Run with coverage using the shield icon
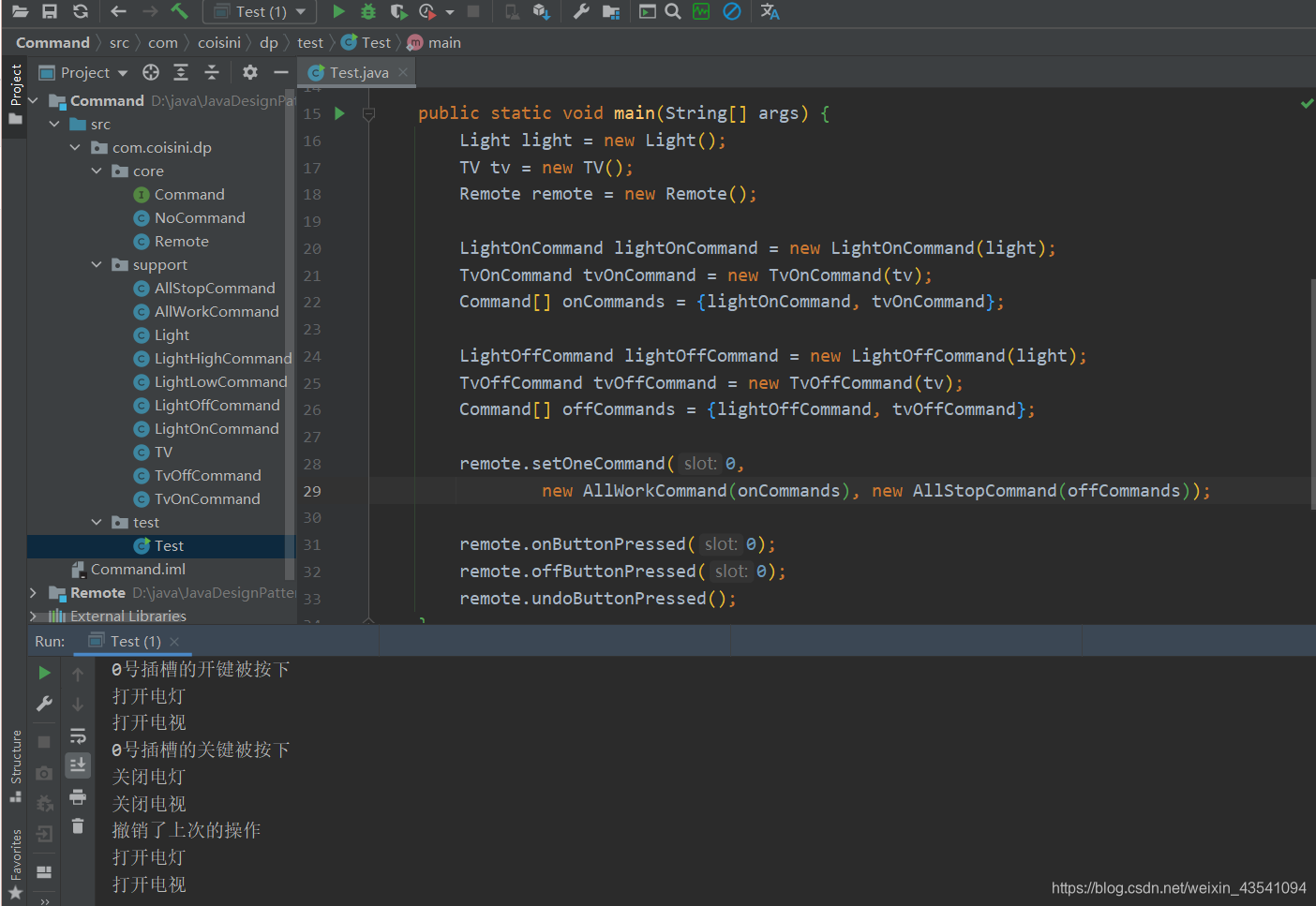Screen dimensions: 1316x906 point(398,11)
